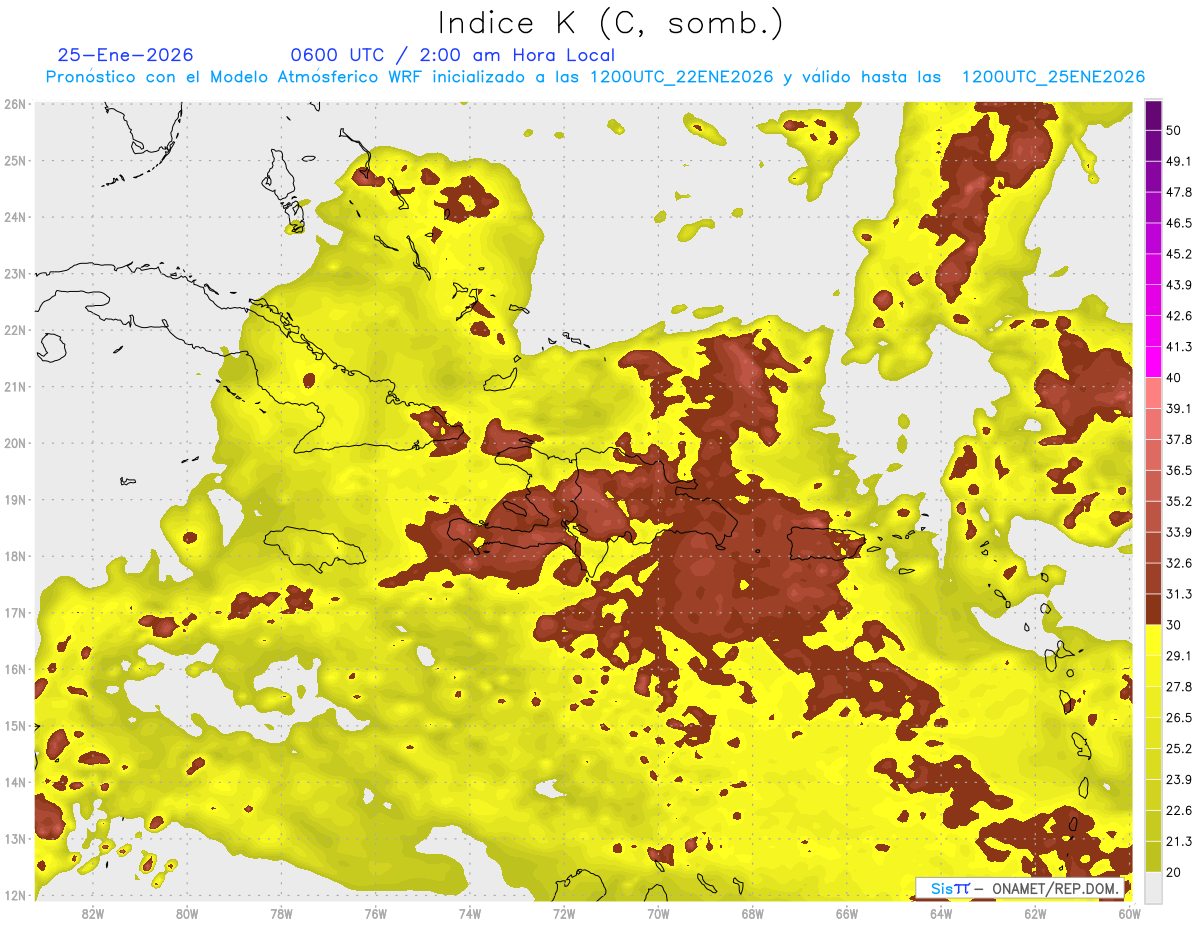Click the legend value '20'
The image size is (1200, 927).
coord(1174,872)
